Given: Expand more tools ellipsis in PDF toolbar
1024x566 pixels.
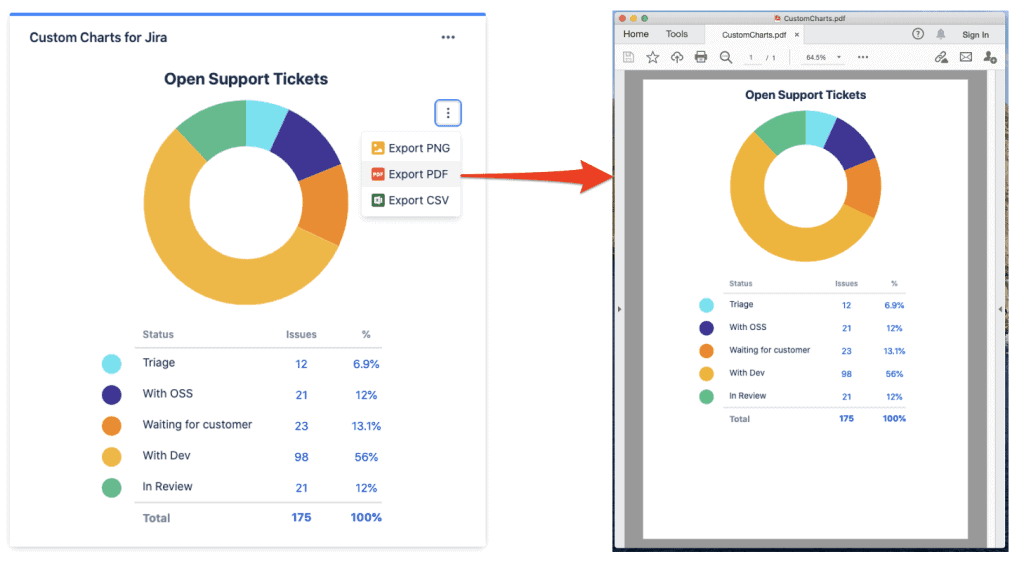Looking at the screenshot, I should click(x=863, y=57).
